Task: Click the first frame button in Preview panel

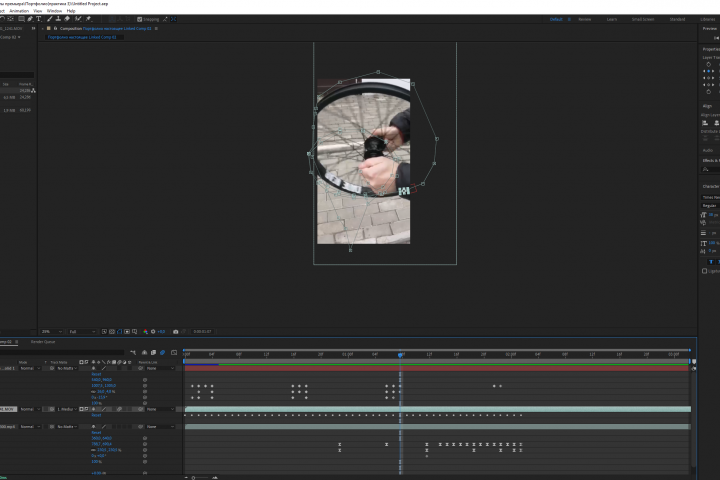Action: point(716,38)
